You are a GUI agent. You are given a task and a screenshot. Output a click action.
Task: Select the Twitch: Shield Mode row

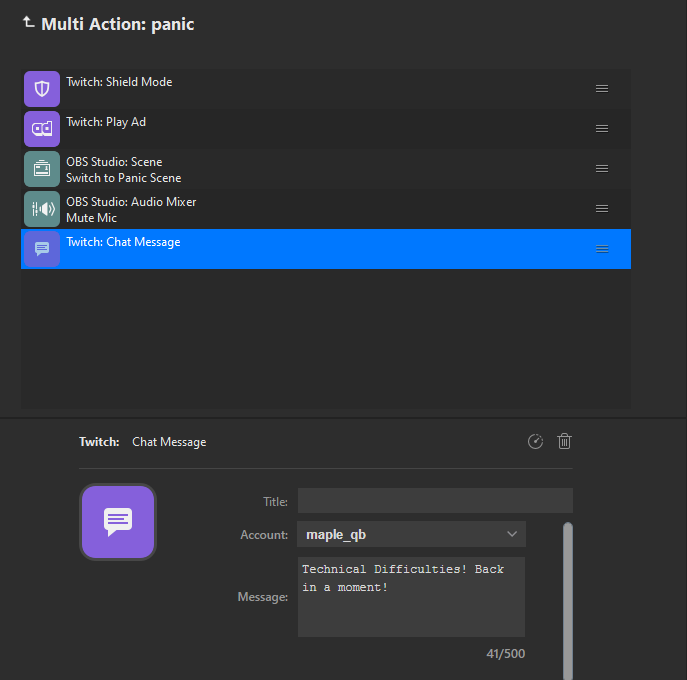coord(326,89)
